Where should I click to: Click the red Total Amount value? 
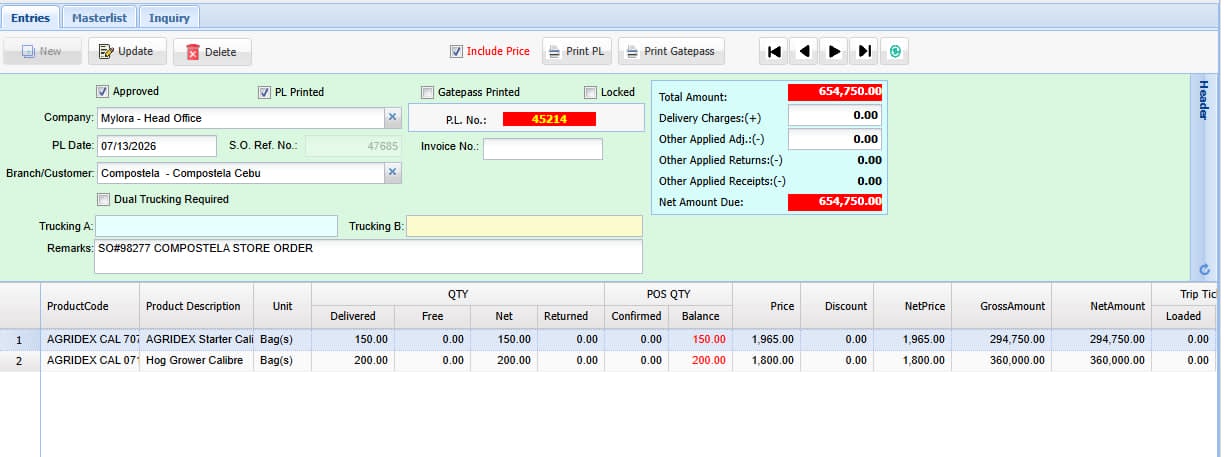[x=835, y=91]
